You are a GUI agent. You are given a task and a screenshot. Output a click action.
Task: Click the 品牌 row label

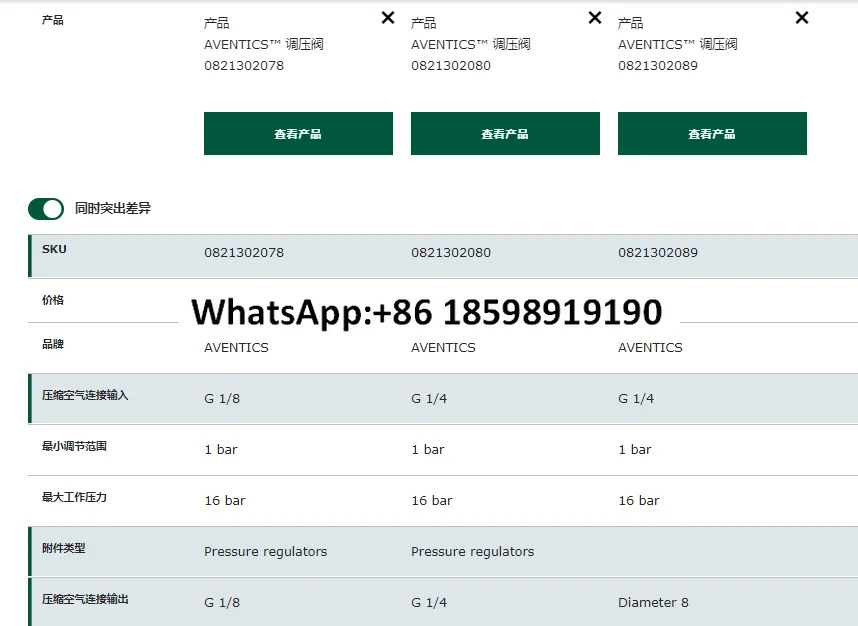coord(53,344)
